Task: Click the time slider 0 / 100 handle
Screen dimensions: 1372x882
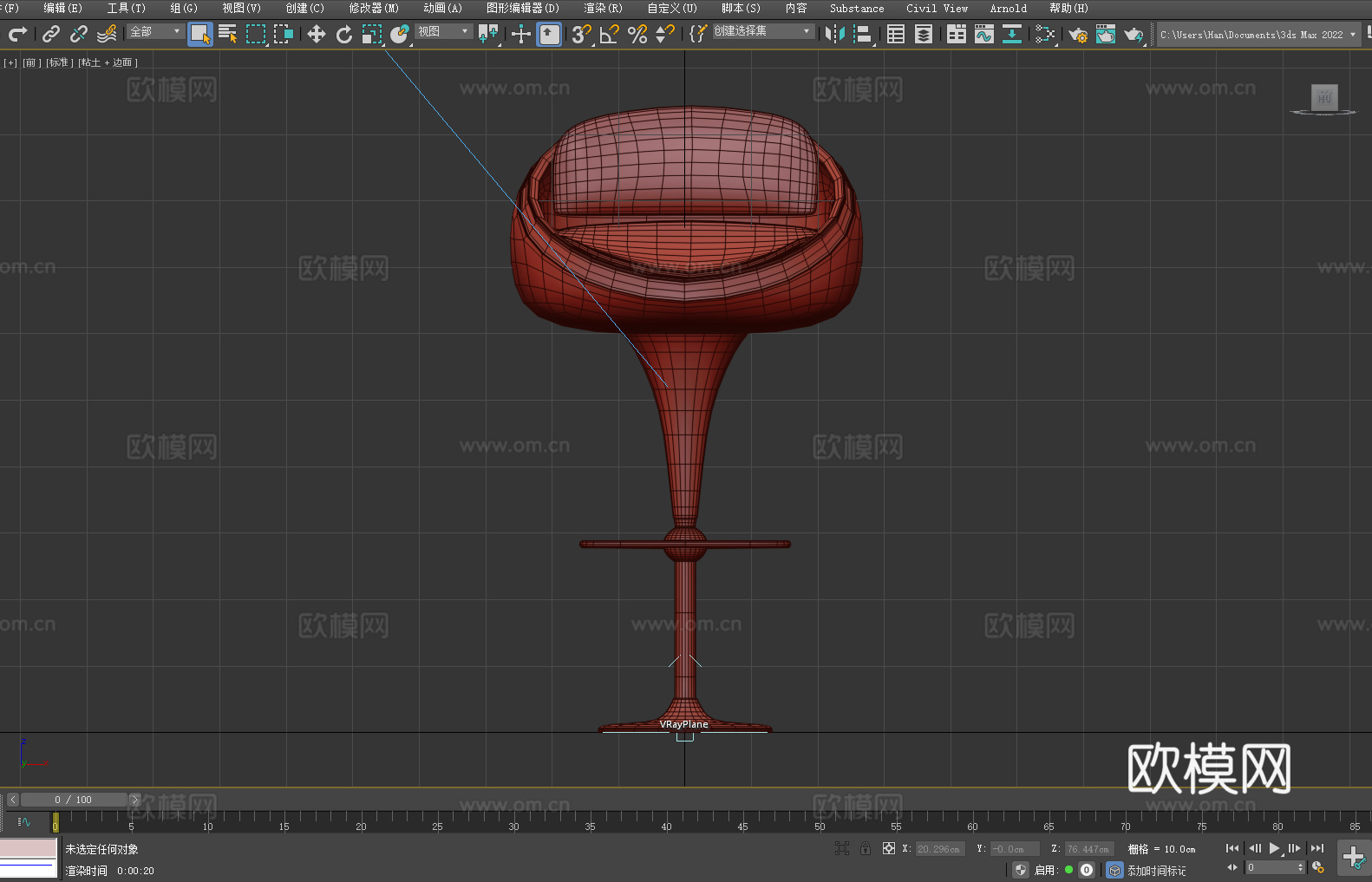Action: (x=74, y=800)
